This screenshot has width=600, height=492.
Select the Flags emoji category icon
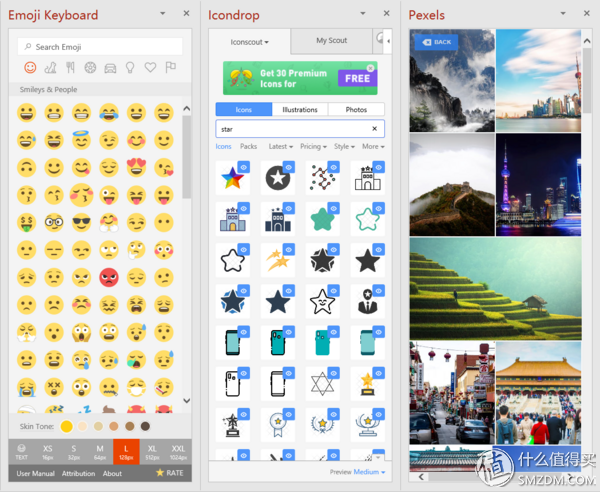click(x=170, y=67)
